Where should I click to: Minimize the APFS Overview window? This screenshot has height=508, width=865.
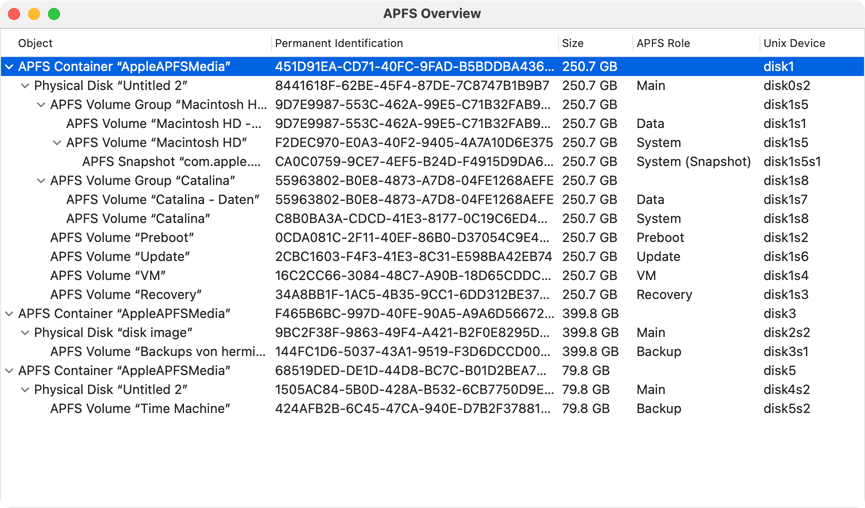click(34, 14)
